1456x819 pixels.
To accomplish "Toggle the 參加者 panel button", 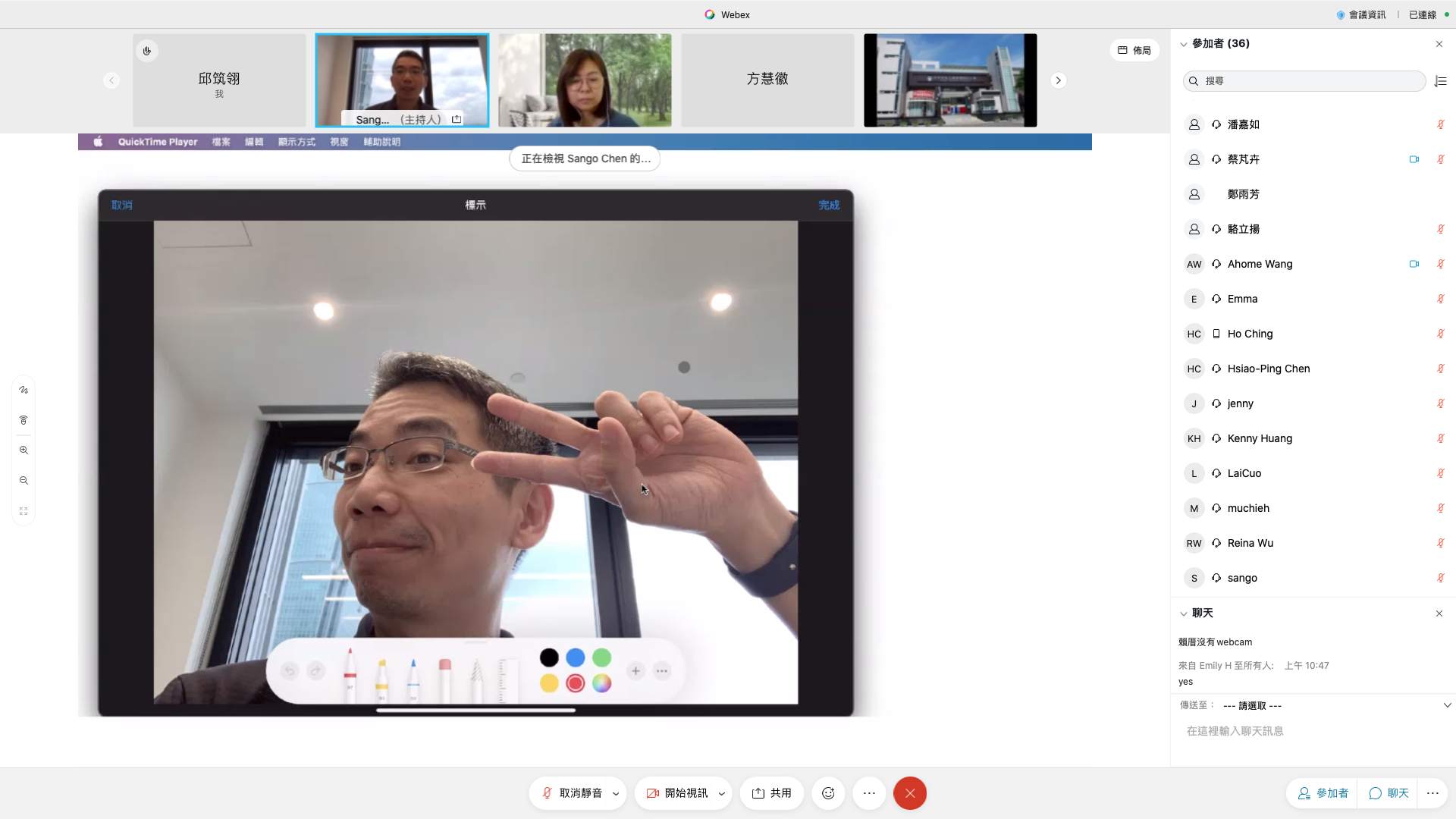I will coord(1323,793).
